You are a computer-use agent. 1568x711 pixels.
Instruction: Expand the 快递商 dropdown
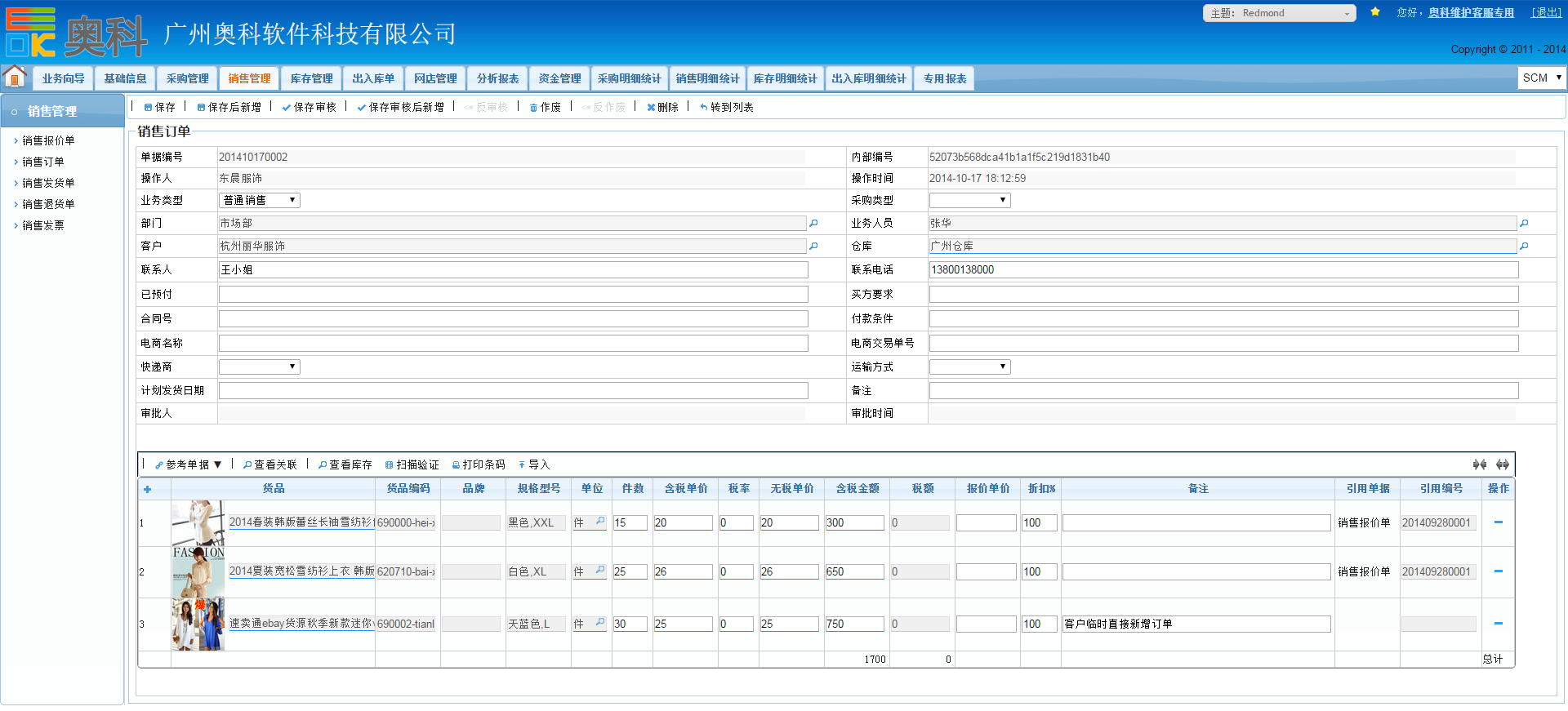pyautogui.click(x=259, y=367)
